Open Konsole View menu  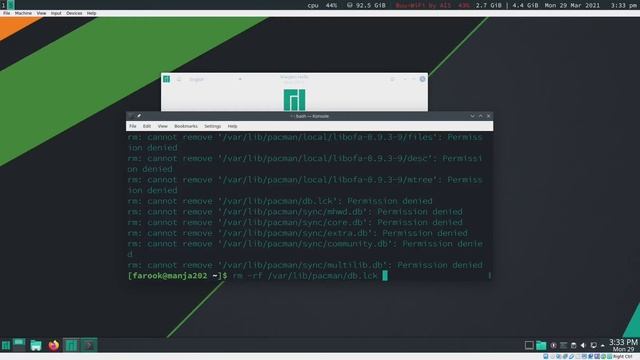(x=162, y=126)
